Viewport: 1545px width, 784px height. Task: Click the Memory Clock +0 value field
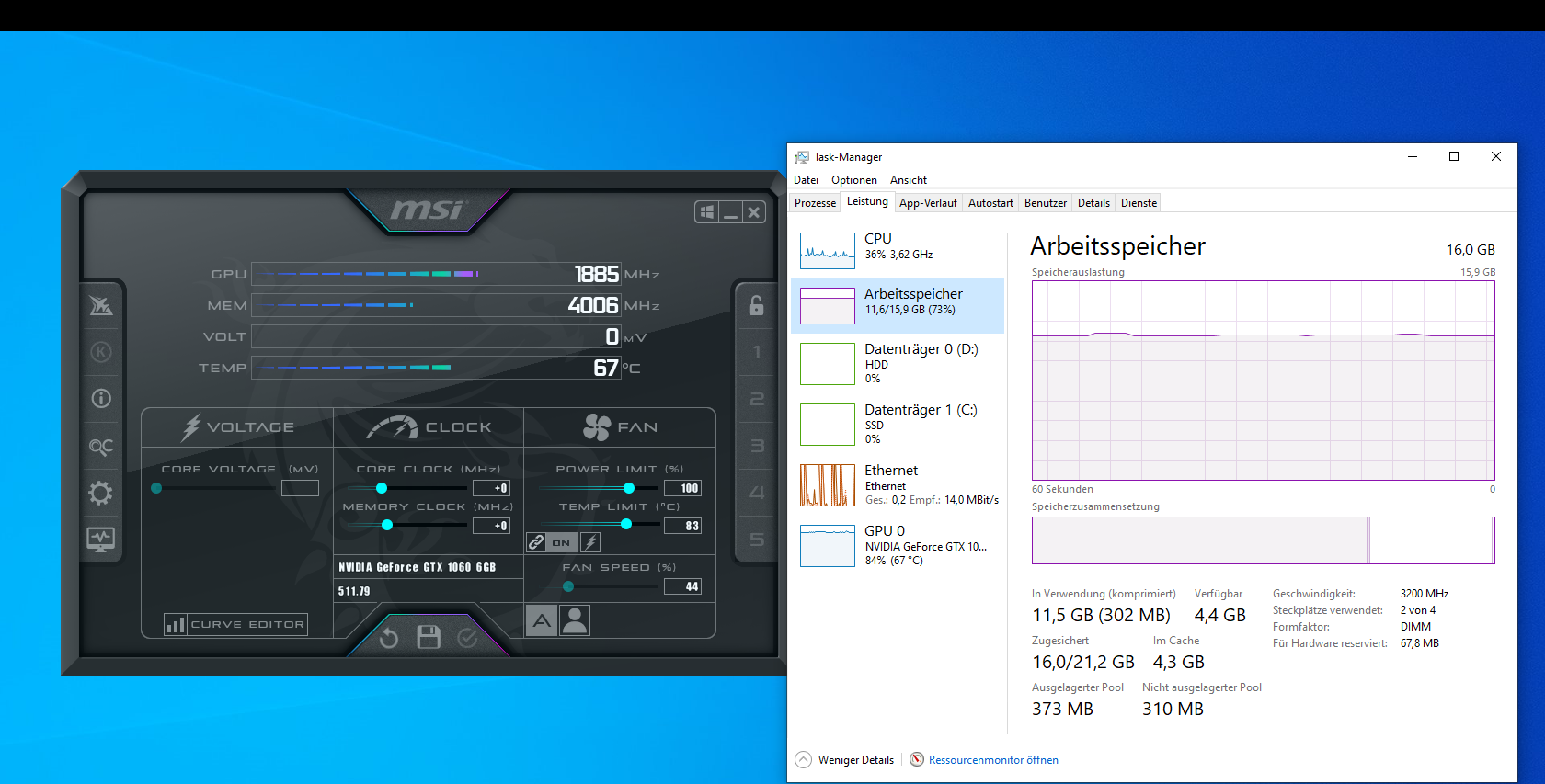[491, 526]
